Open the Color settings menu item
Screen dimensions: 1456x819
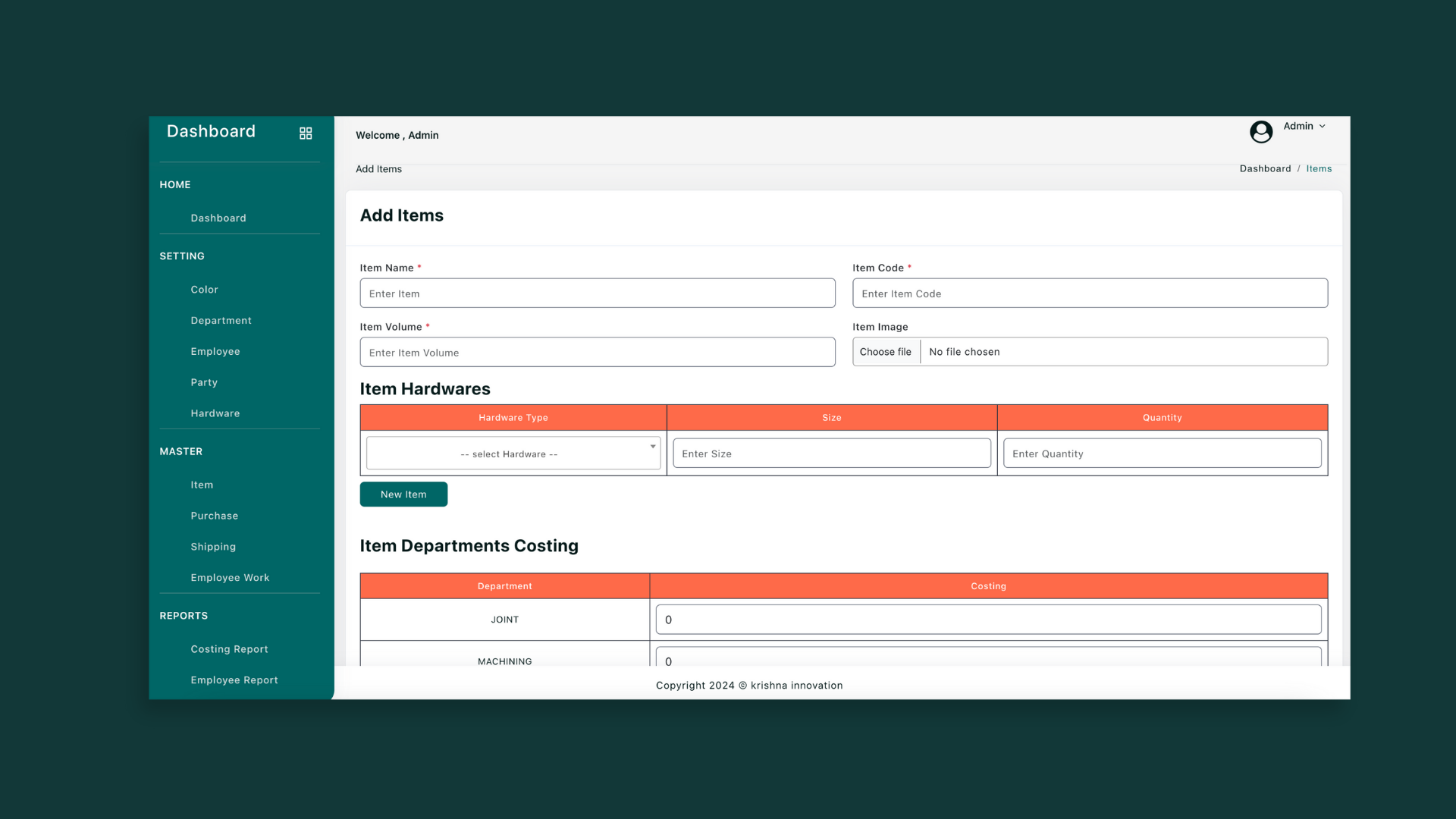(204, 290)
